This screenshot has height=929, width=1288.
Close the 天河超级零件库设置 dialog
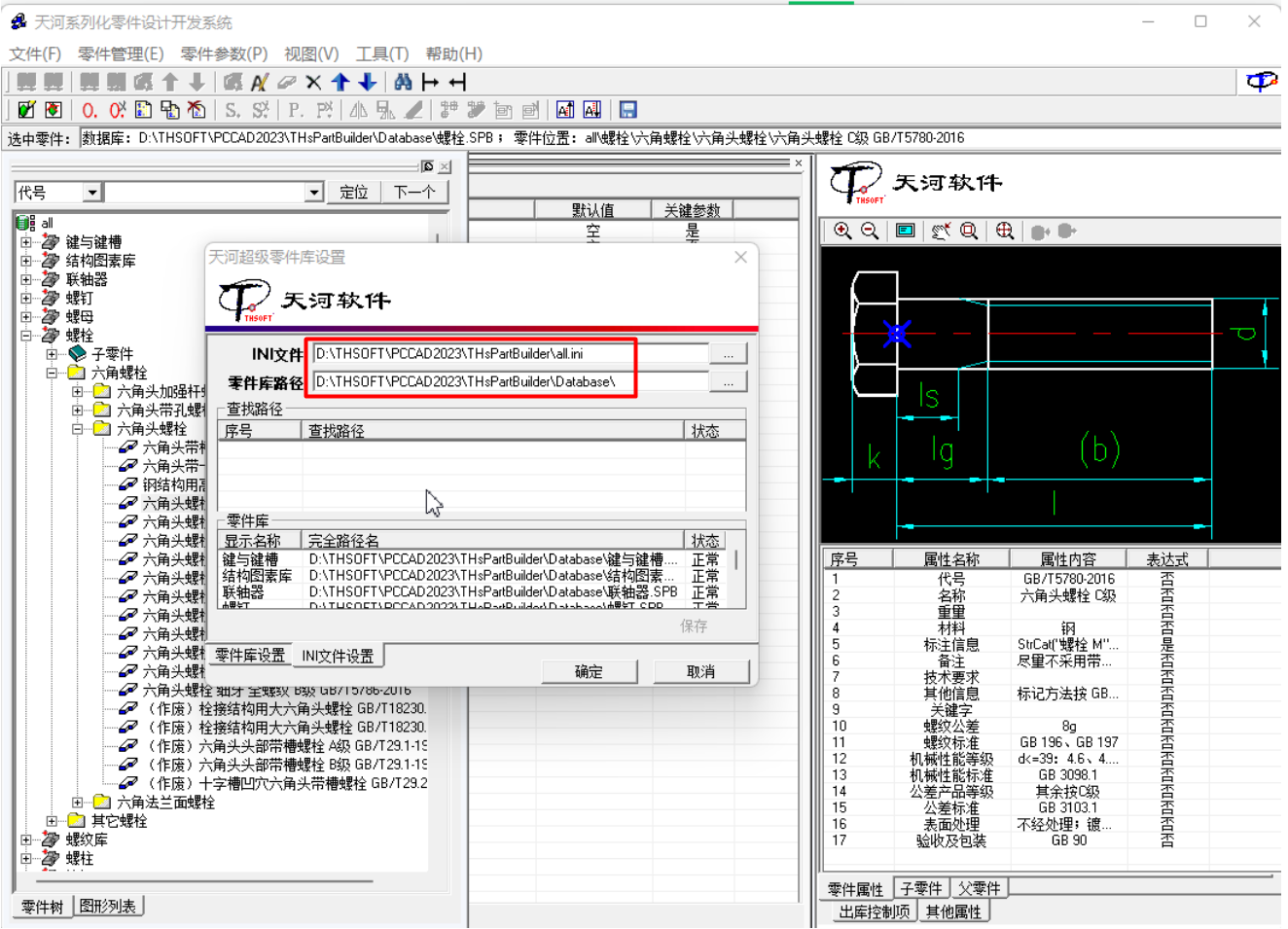click(740, 257)
